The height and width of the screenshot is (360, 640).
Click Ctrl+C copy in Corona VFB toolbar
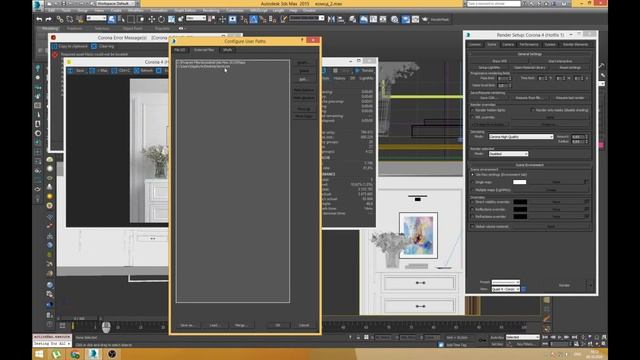(x=121, y=71)
